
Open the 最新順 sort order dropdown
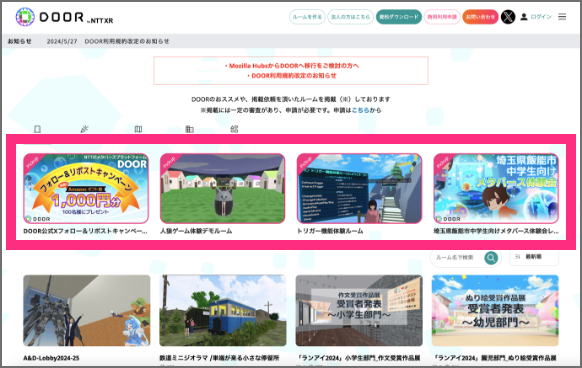[x=534, y=257]
